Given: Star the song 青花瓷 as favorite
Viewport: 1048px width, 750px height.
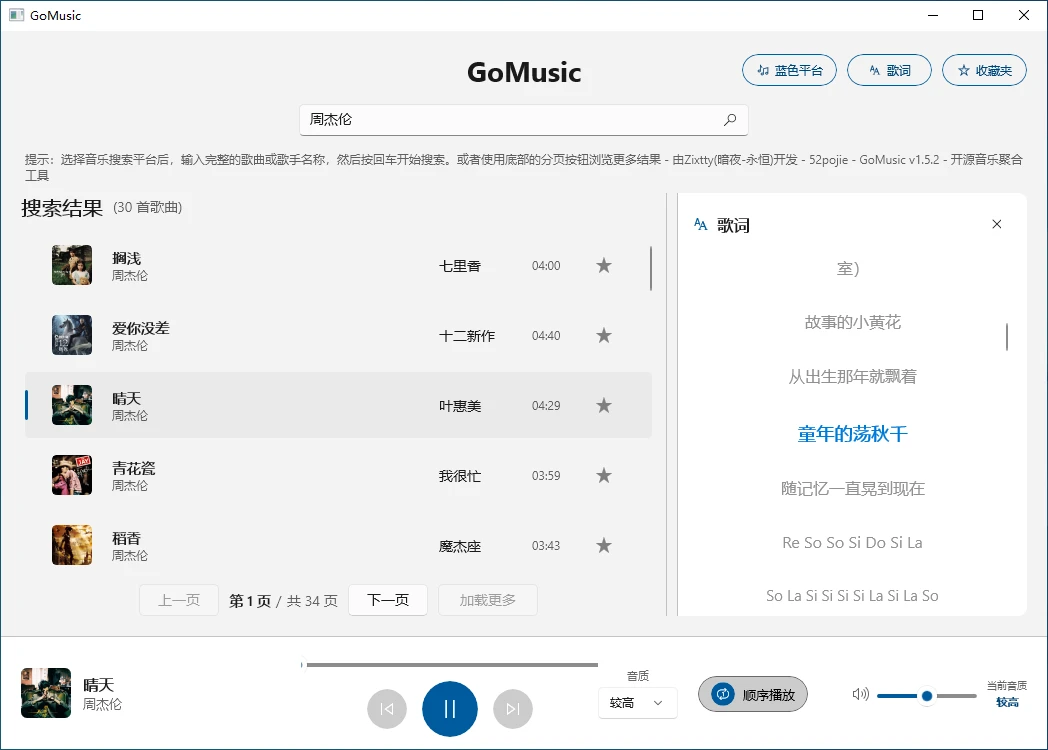Looking at the screenshot, I should (x=604, y=476).
